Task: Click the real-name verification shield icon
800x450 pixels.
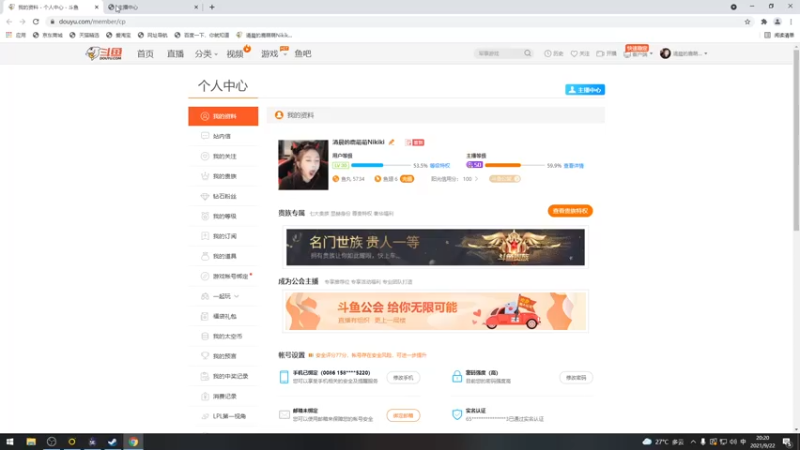Action: 457,414
